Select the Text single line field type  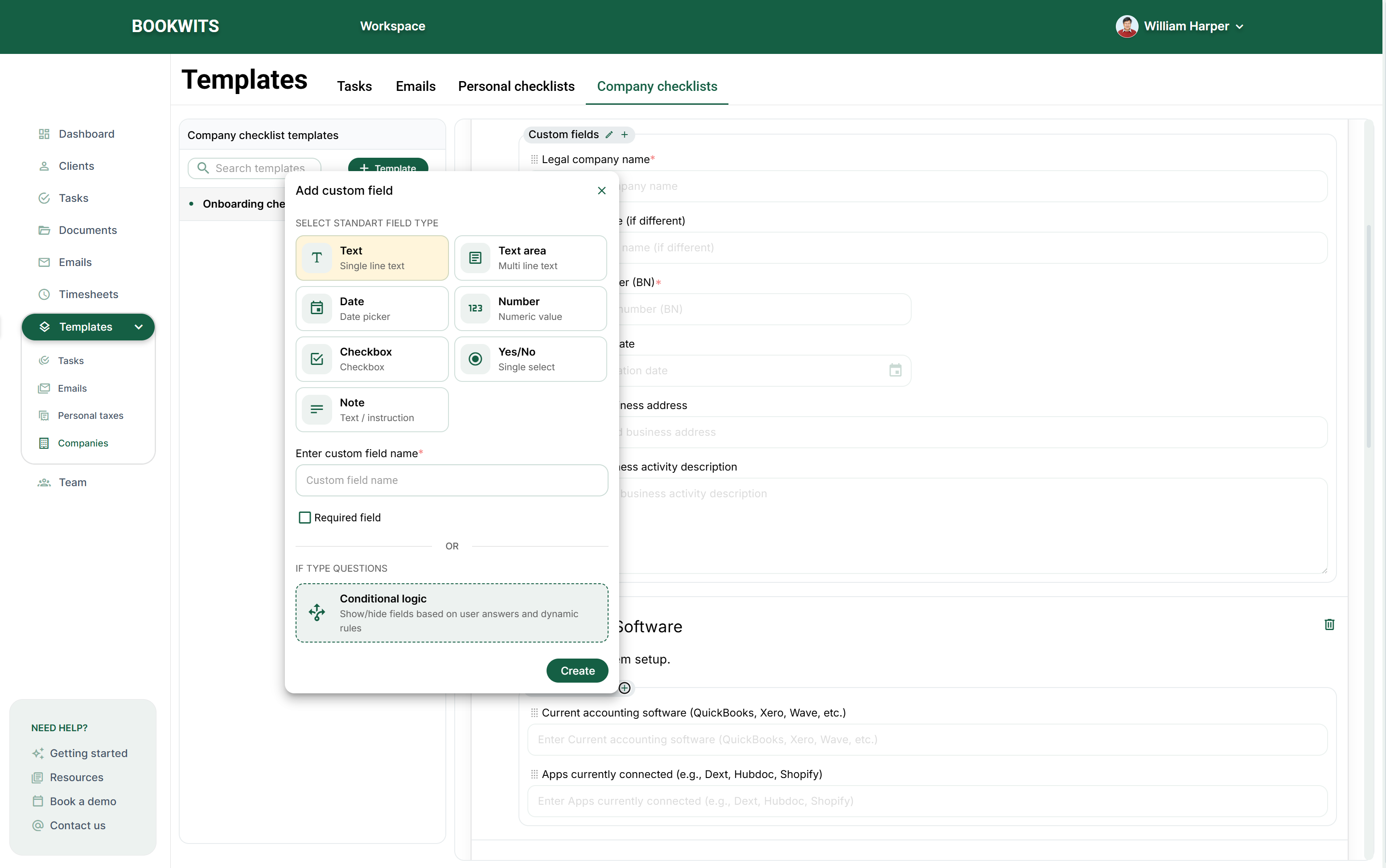(372, 258)
